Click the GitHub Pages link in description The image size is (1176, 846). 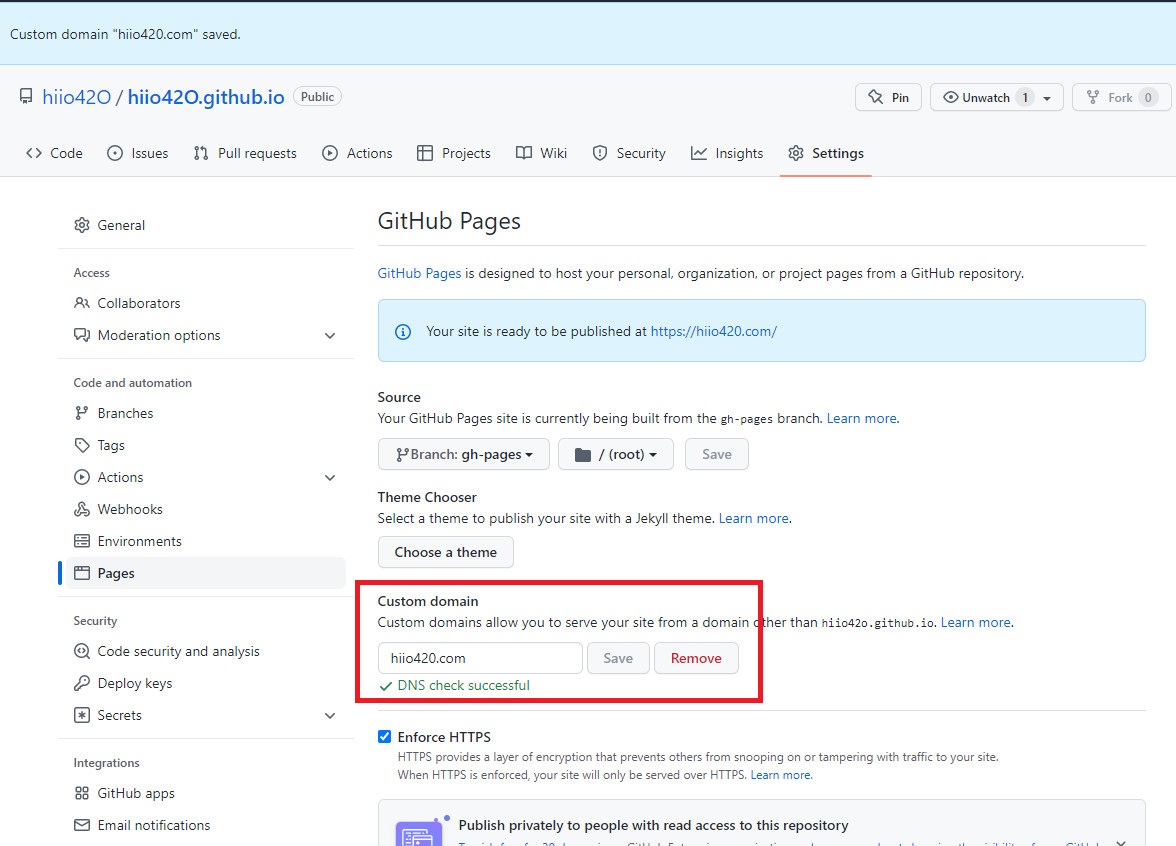(419, 274)
